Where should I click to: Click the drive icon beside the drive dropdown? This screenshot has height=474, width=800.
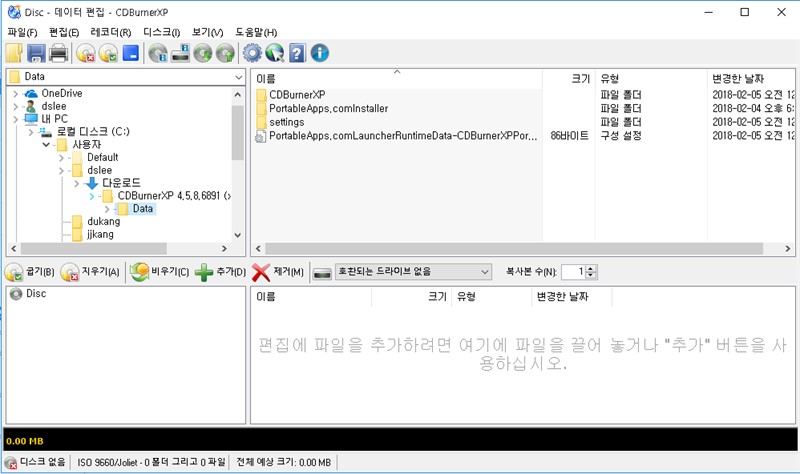[x=322, y=272]
